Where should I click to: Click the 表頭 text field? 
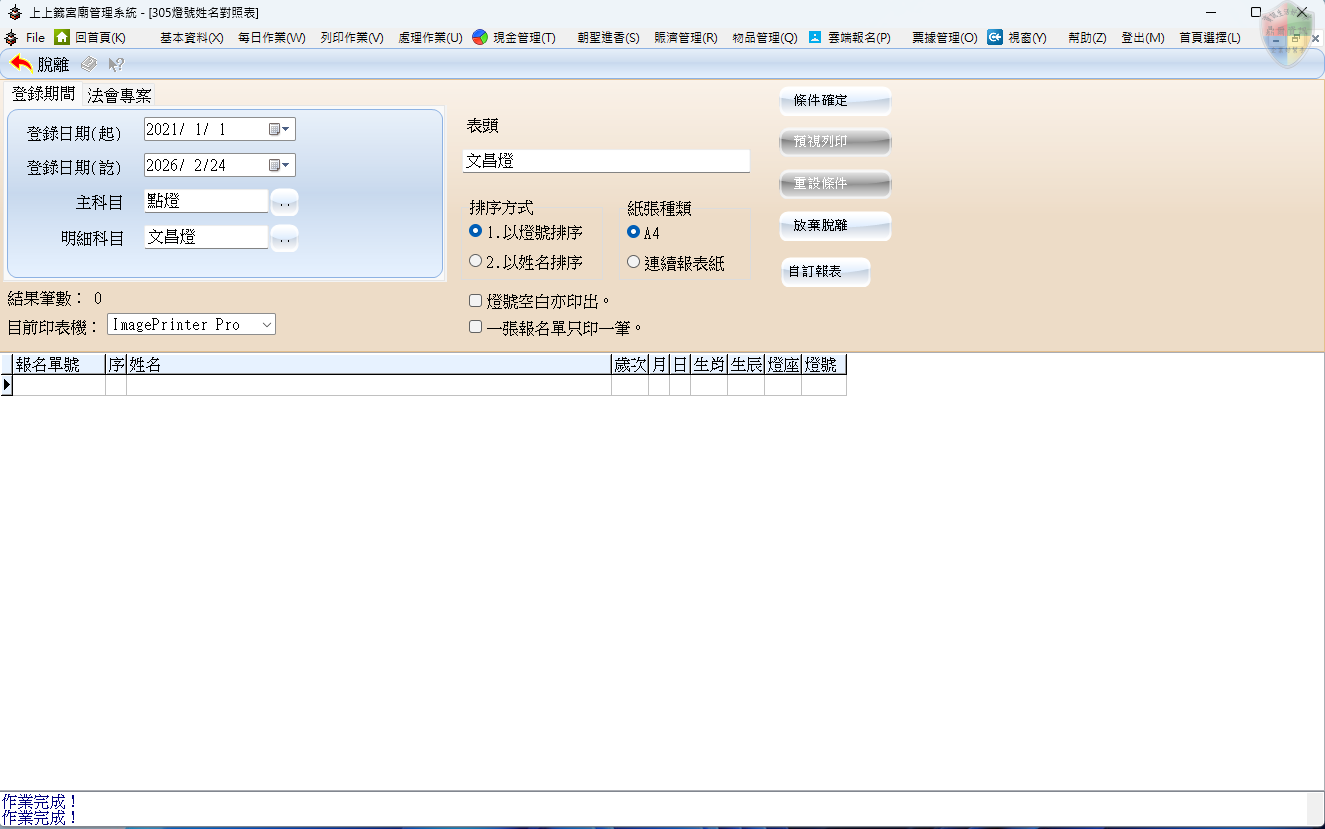click(x=606, y=161)
